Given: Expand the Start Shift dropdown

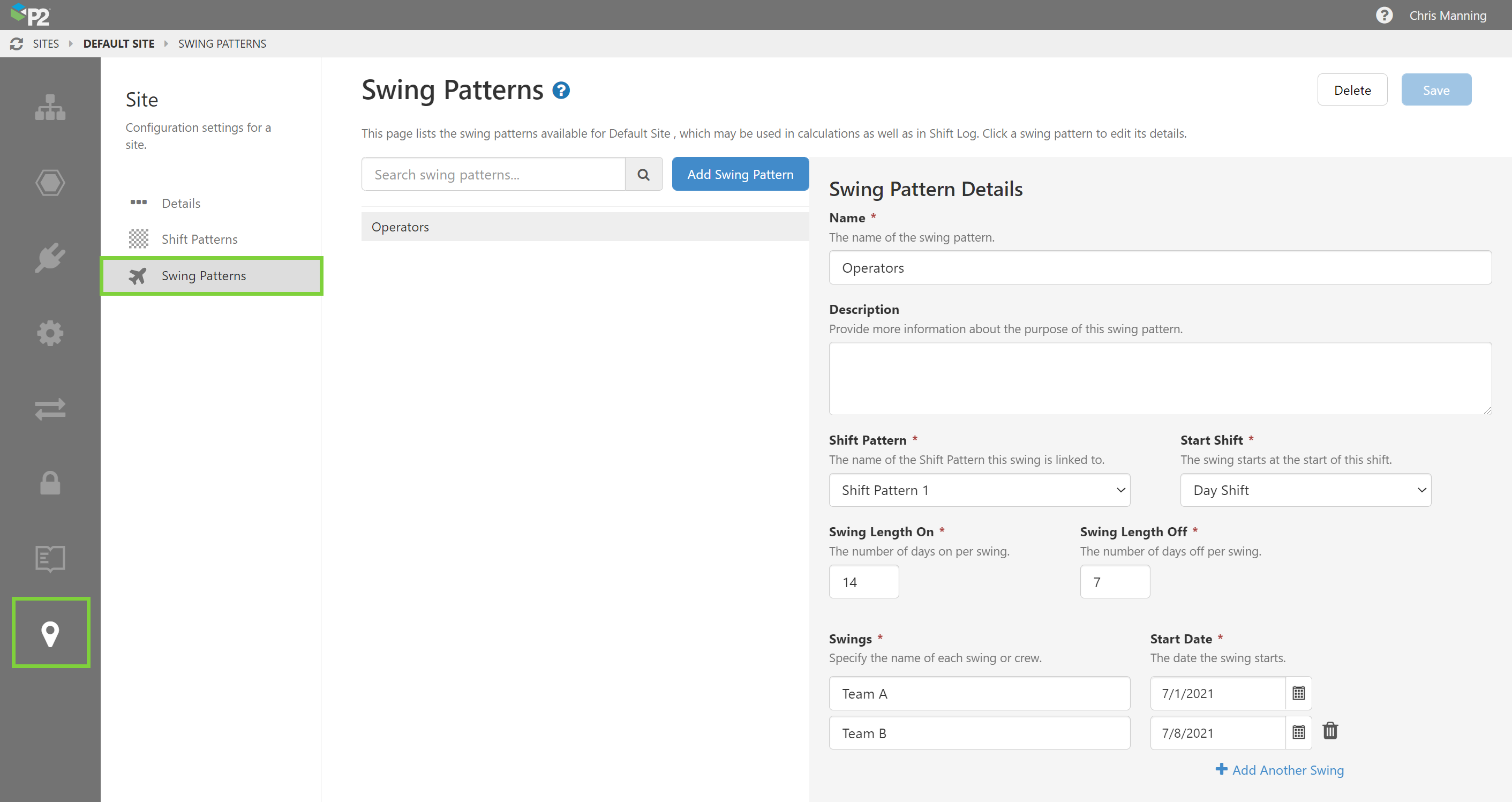Looking at the screenshot, I should tap(1305, 490).
